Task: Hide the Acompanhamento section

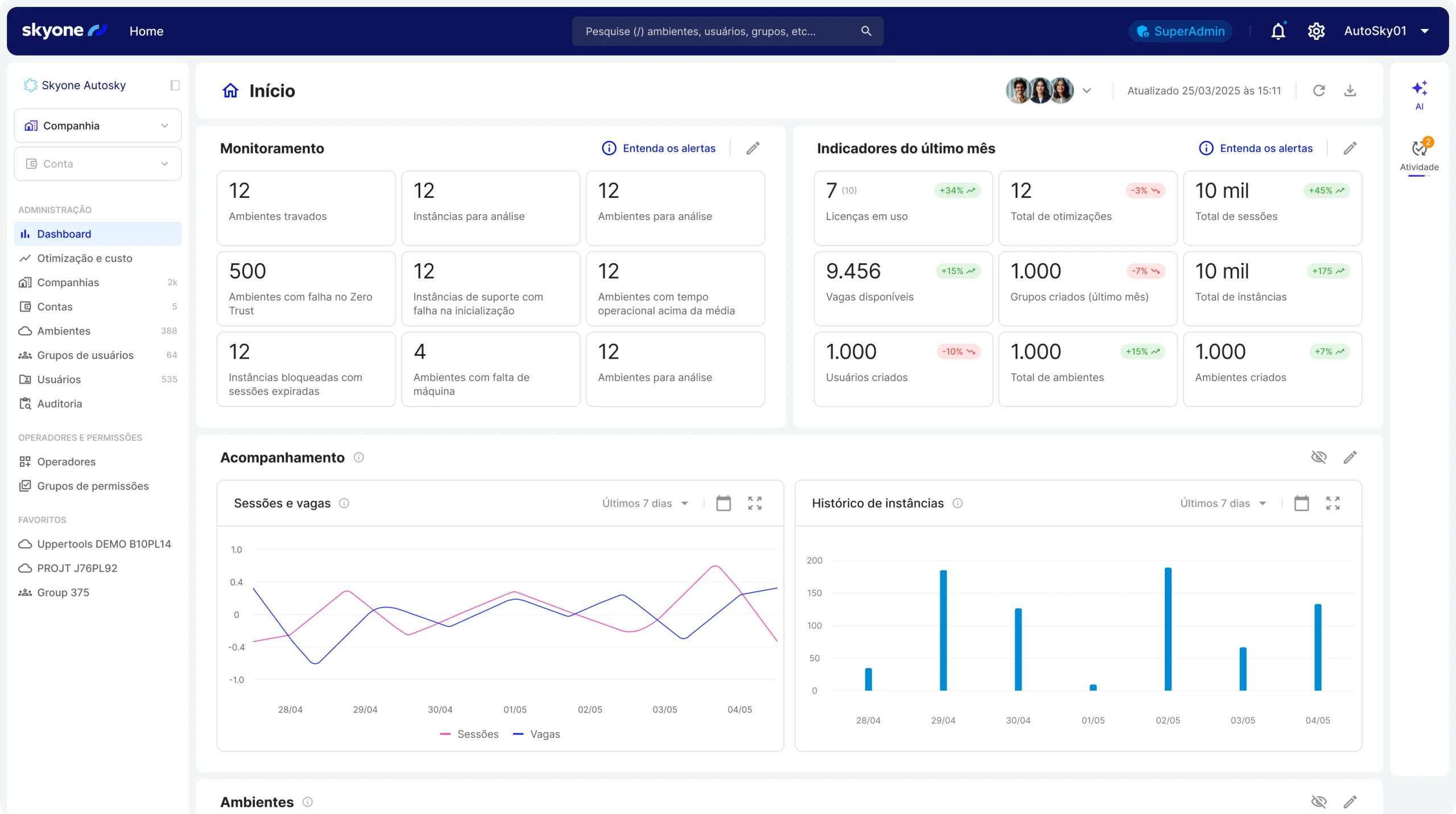Action: [1318, 457]
